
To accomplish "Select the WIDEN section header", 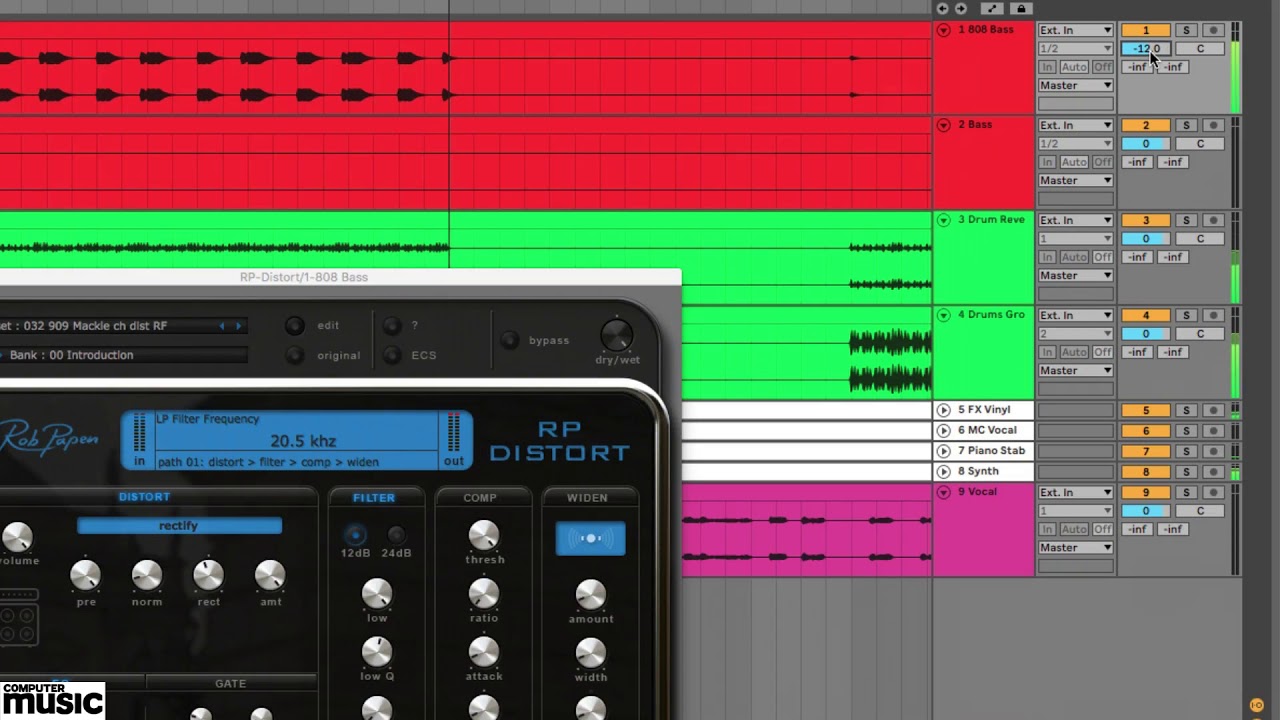I will click(x=587, y=497).
